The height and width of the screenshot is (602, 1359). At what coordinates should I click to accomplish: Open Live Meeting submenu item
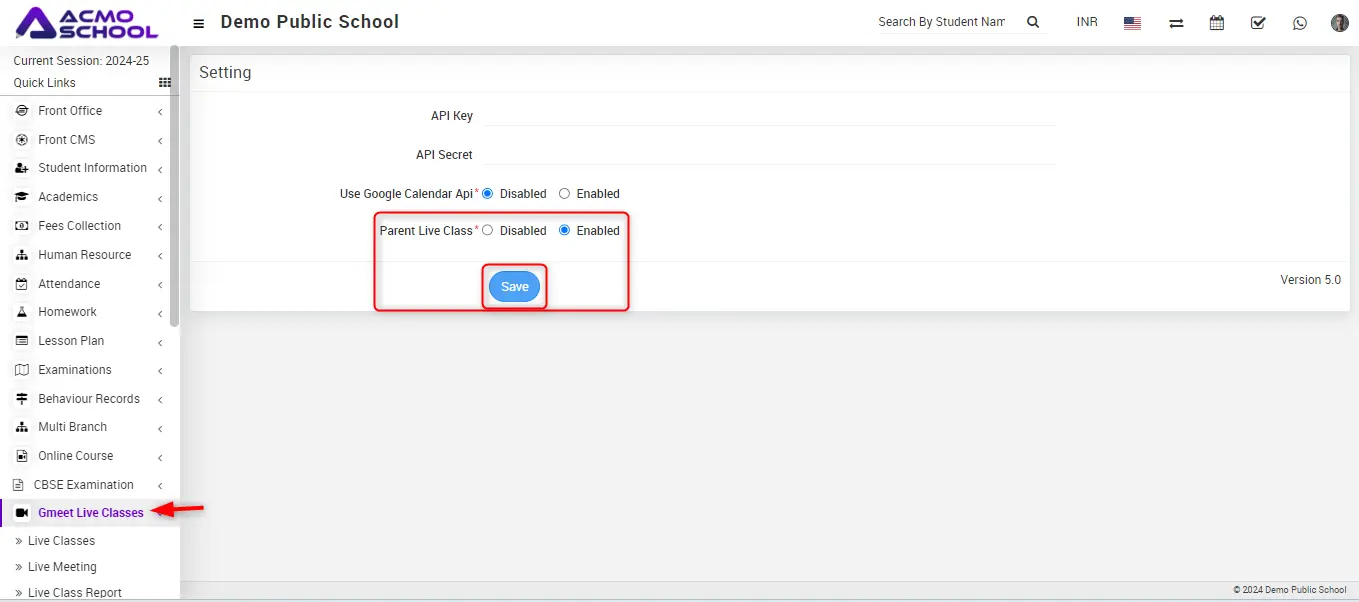[62, 567]
